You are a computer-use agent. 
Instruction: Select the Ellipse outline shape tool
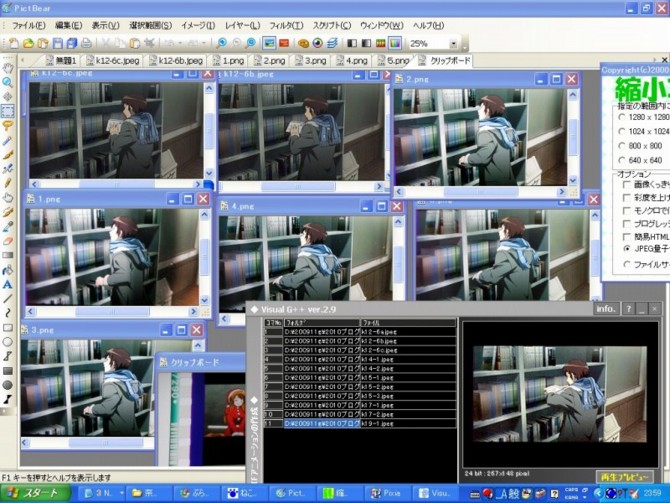(x=8, y=342)
